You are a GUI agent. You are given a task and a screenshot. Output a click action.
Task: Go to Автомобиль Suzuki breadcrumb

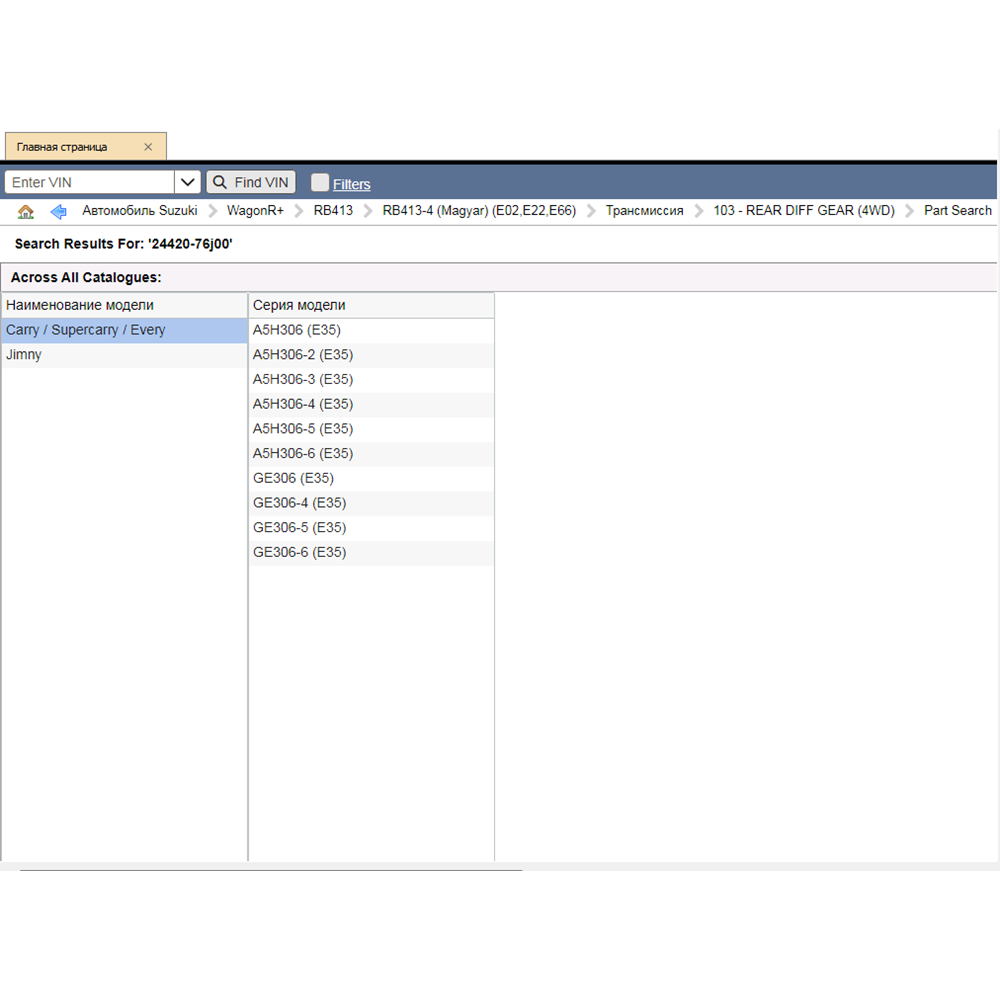pyautogui.click(x=140, y=211)
